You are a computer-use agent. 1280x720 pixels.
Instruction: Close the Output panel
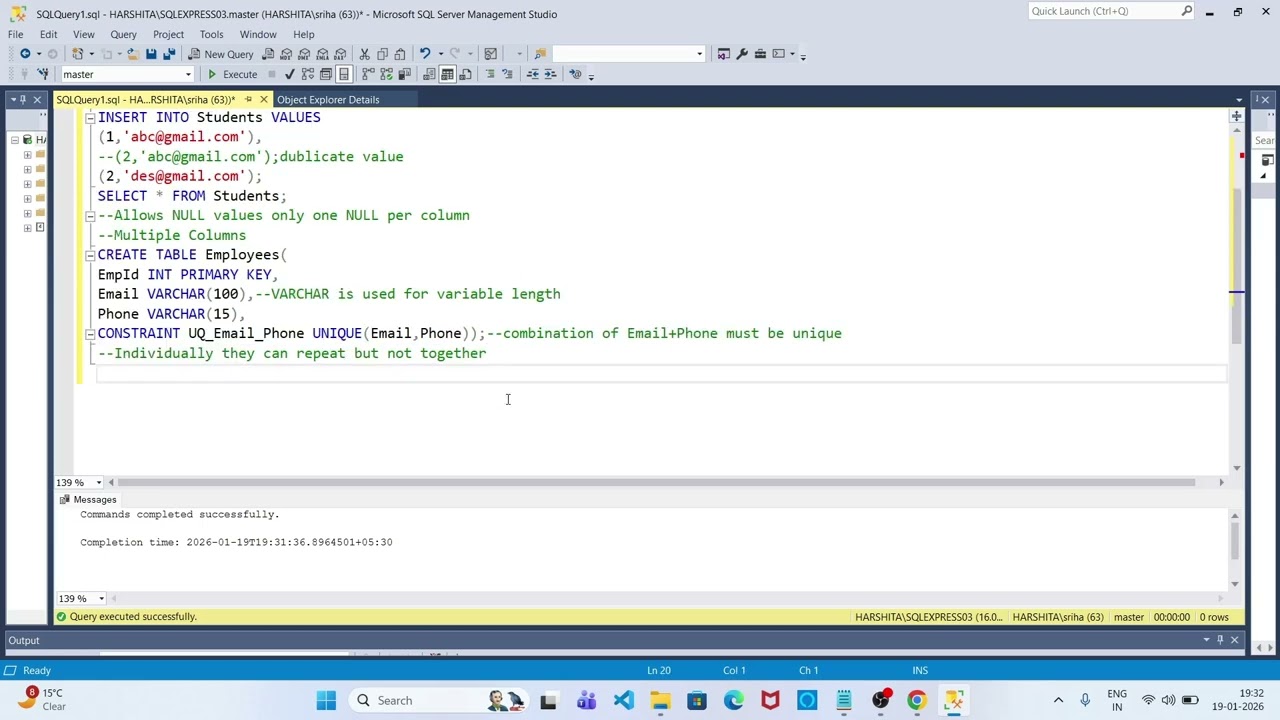pyautogui.click(x=1234, y=640)
